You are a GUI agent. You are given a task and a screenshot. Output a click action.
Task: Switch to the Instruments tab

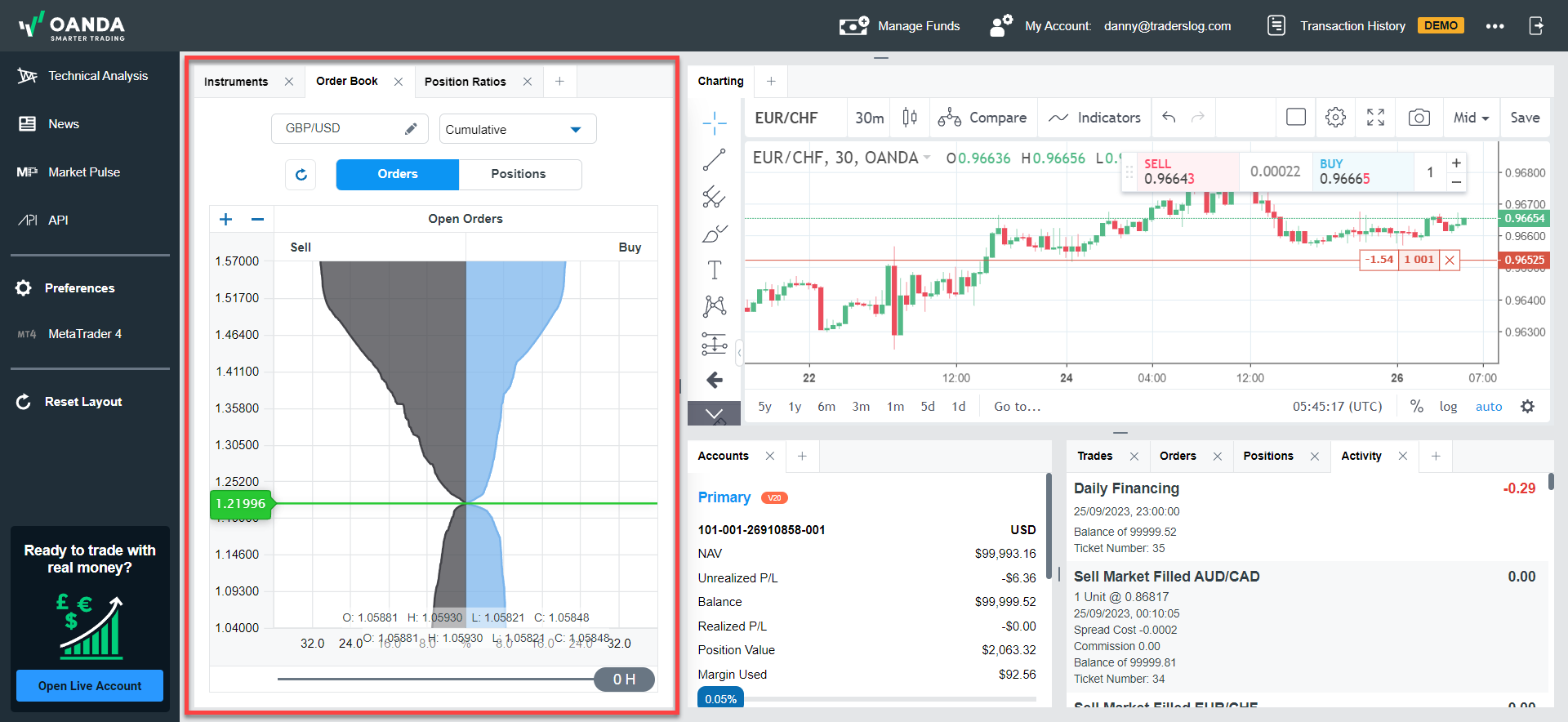click(x=236, y=82)
